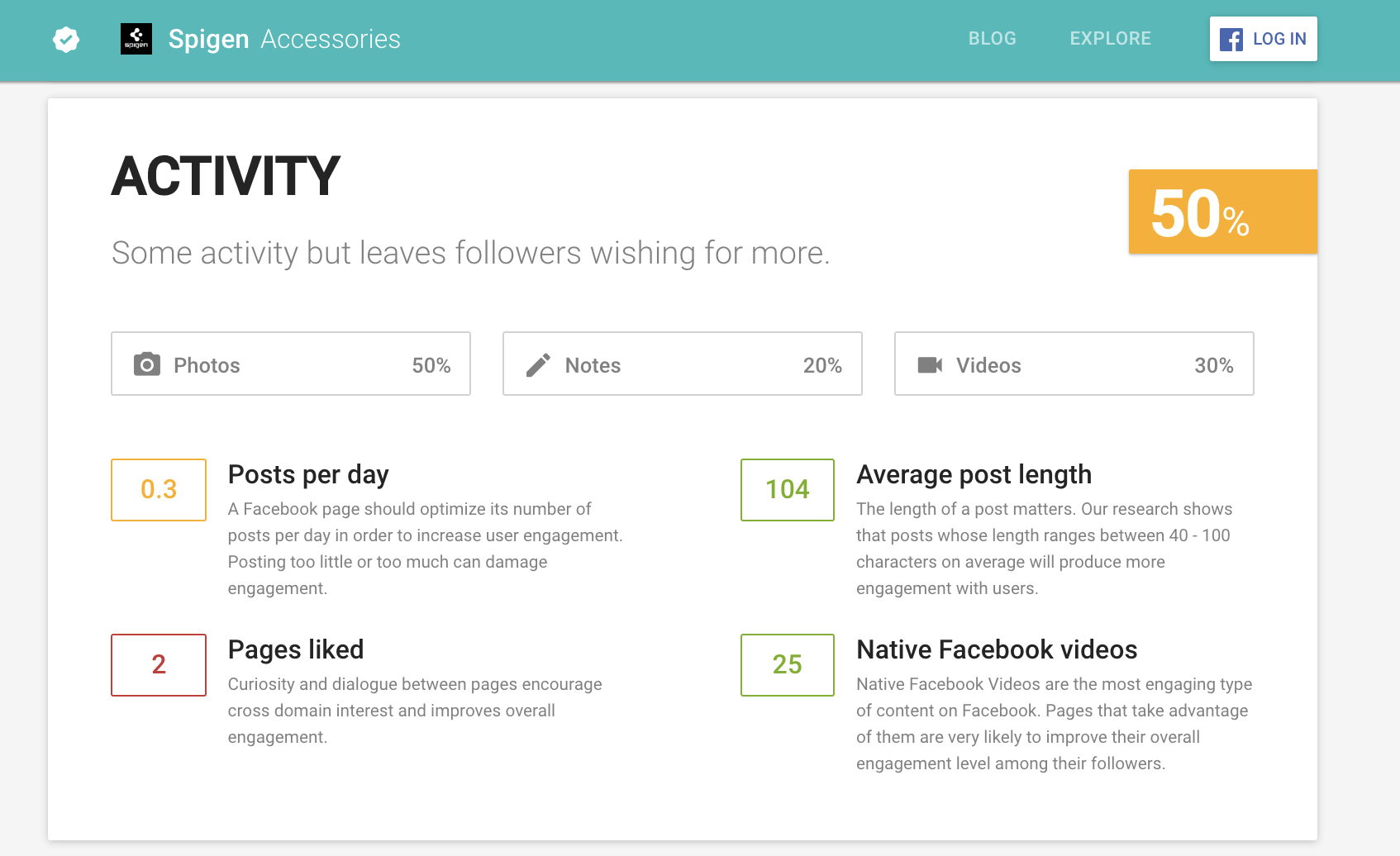Screen dimensions: 1400x856
Task: Select the Photos 50% box
Action: pos(291,364)
